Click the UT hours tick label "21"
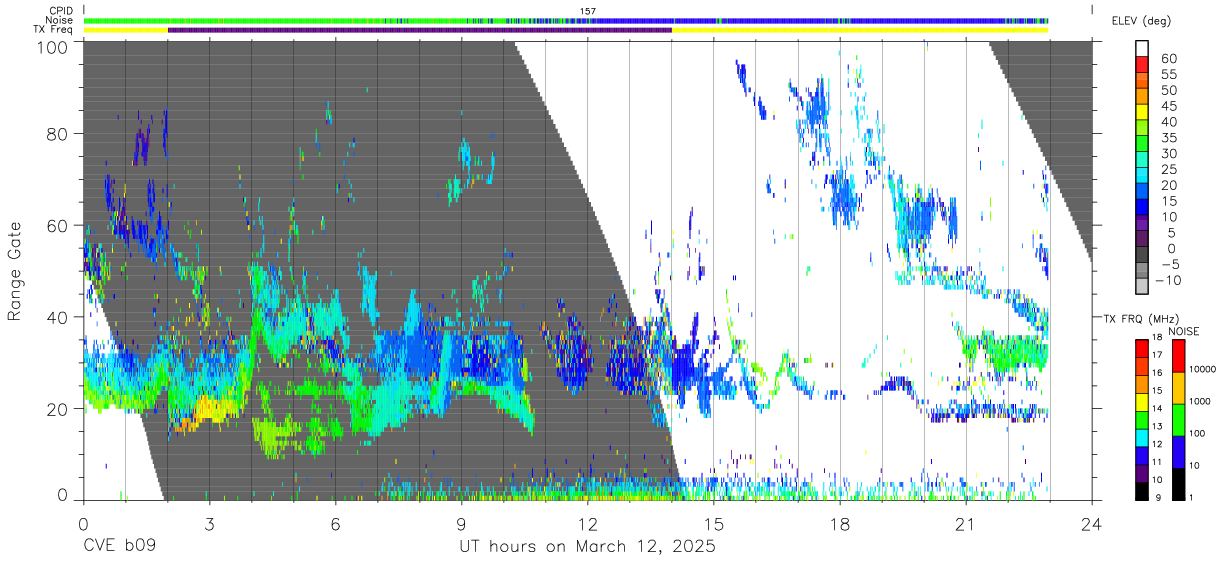This screenshot has height=567, width=1228. (x=966, y=523)
